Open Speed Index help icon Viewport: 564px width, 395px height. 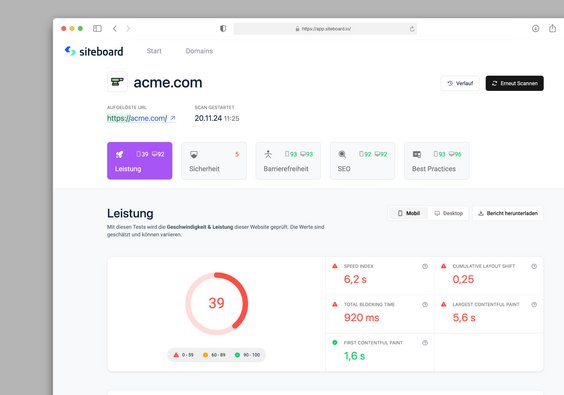click(x=425, y=266)
